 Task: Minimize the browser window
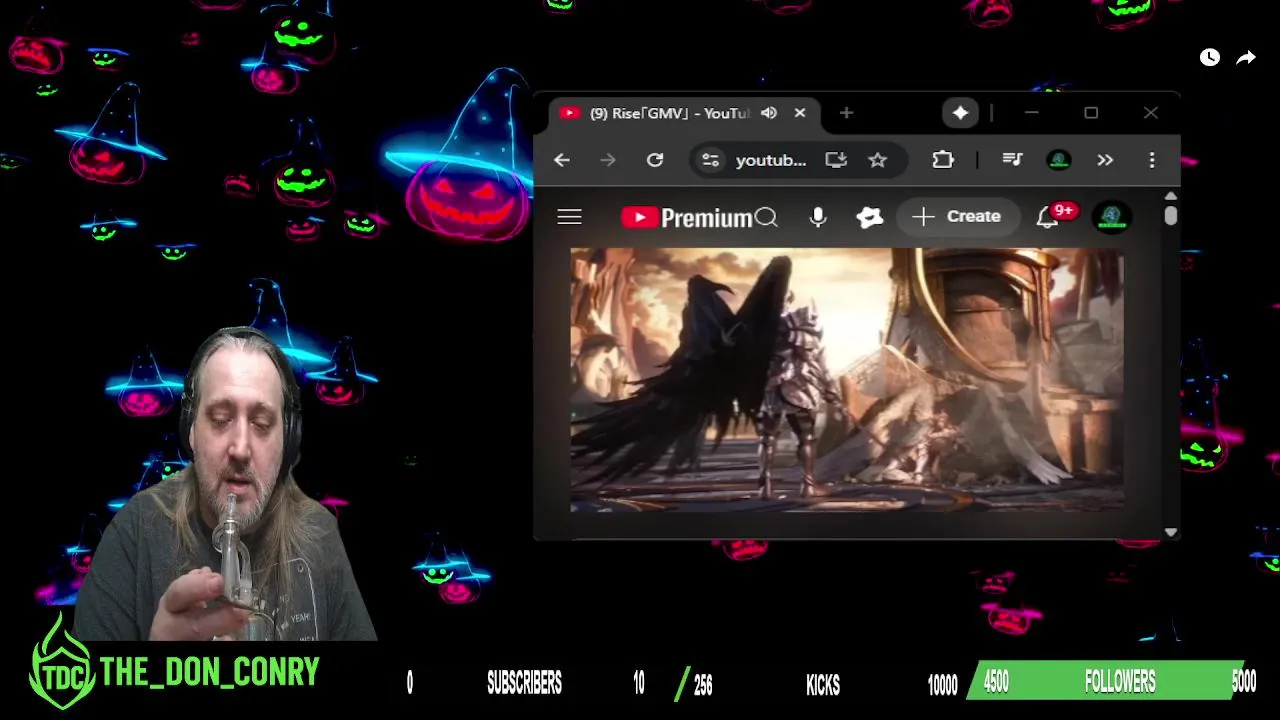(x=1031, y=113)
